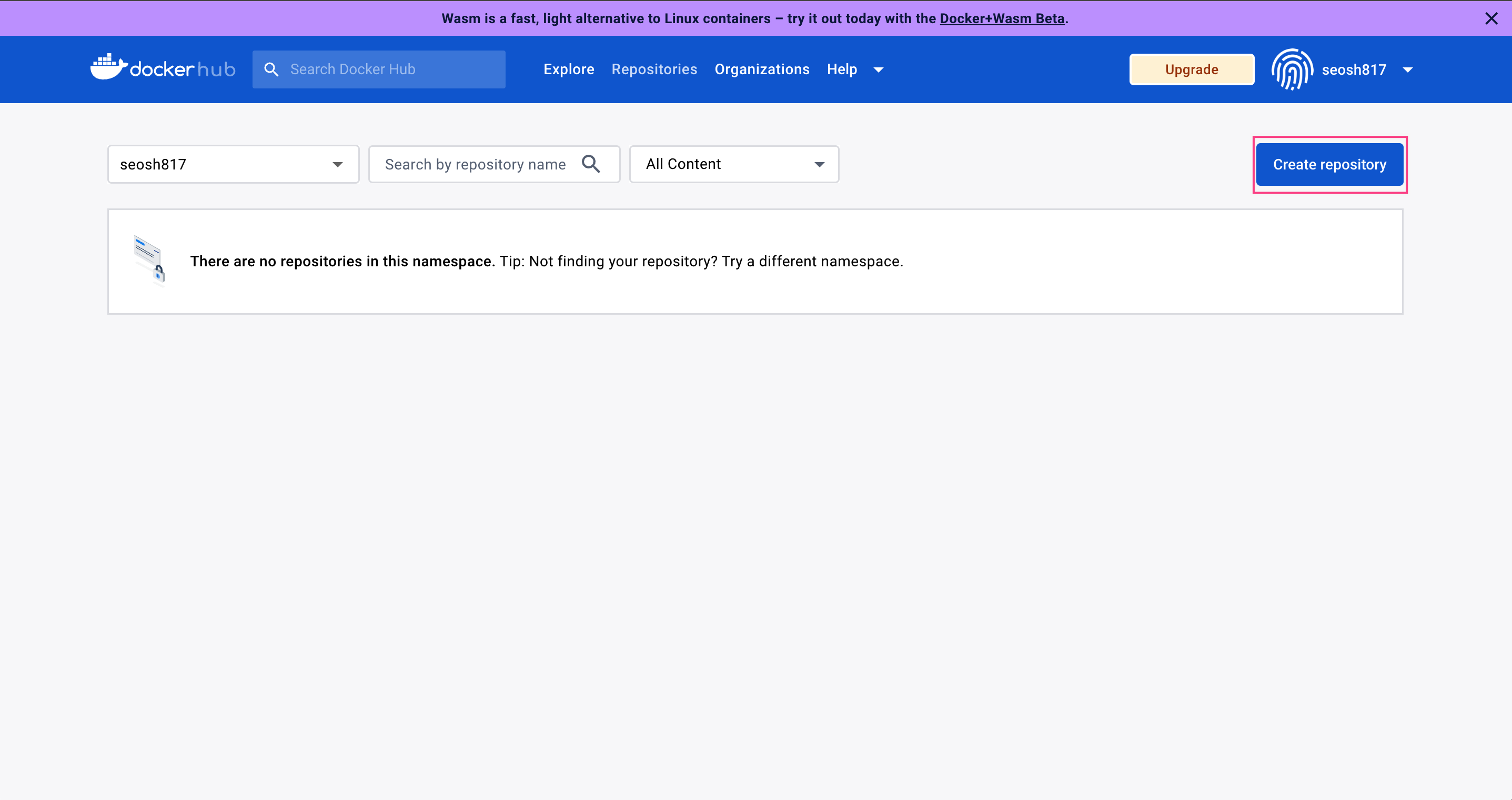Viewport: 1512px width, 800px height.
Task: Click the Upgrade button
Action: click(x=1191, y=69)
